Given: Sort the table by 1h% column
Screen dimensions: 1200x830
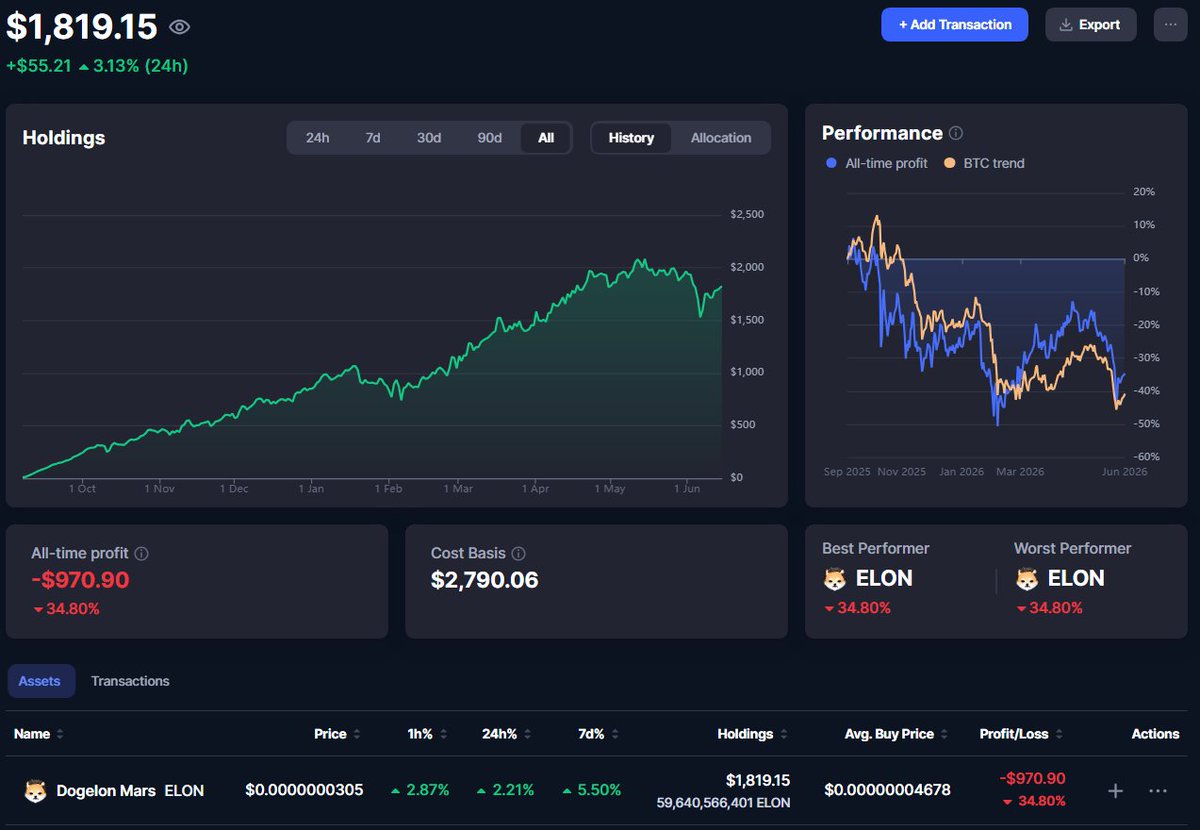Looking at the screenshot, I should coord(428,734).
